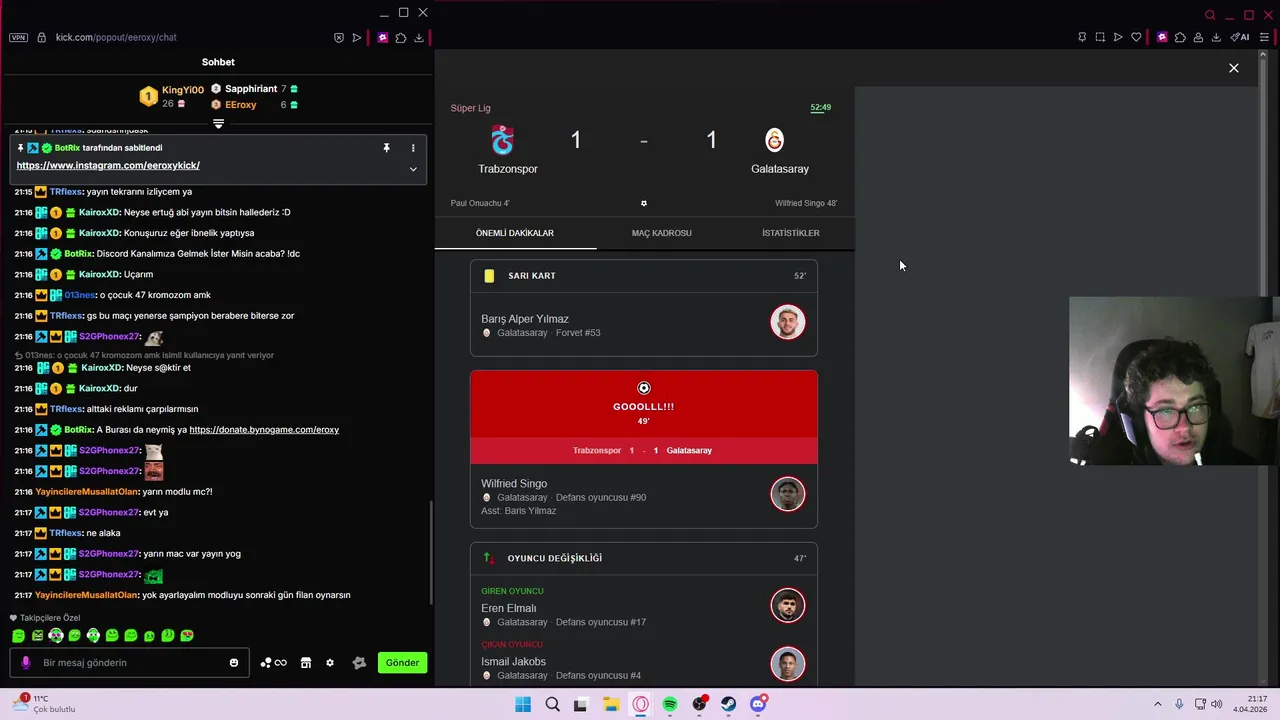Click the substitution arrows icon

pos(489,558)
